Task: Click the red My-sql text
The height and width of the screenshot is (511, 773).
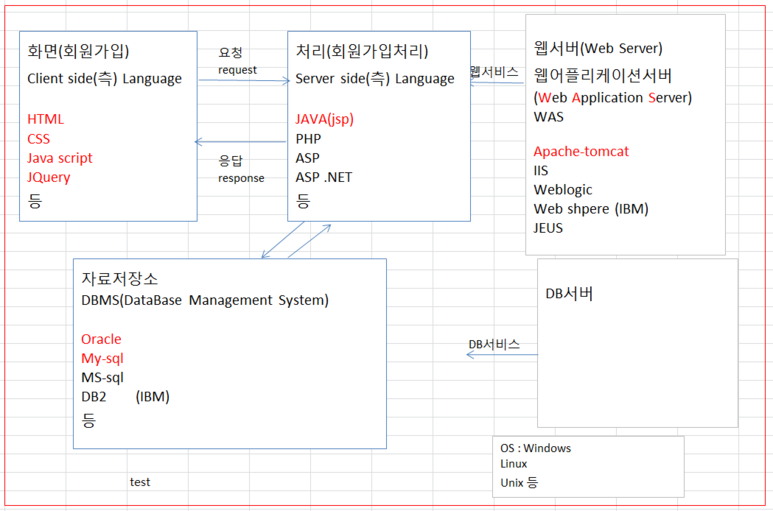Action: coord(102,358)
